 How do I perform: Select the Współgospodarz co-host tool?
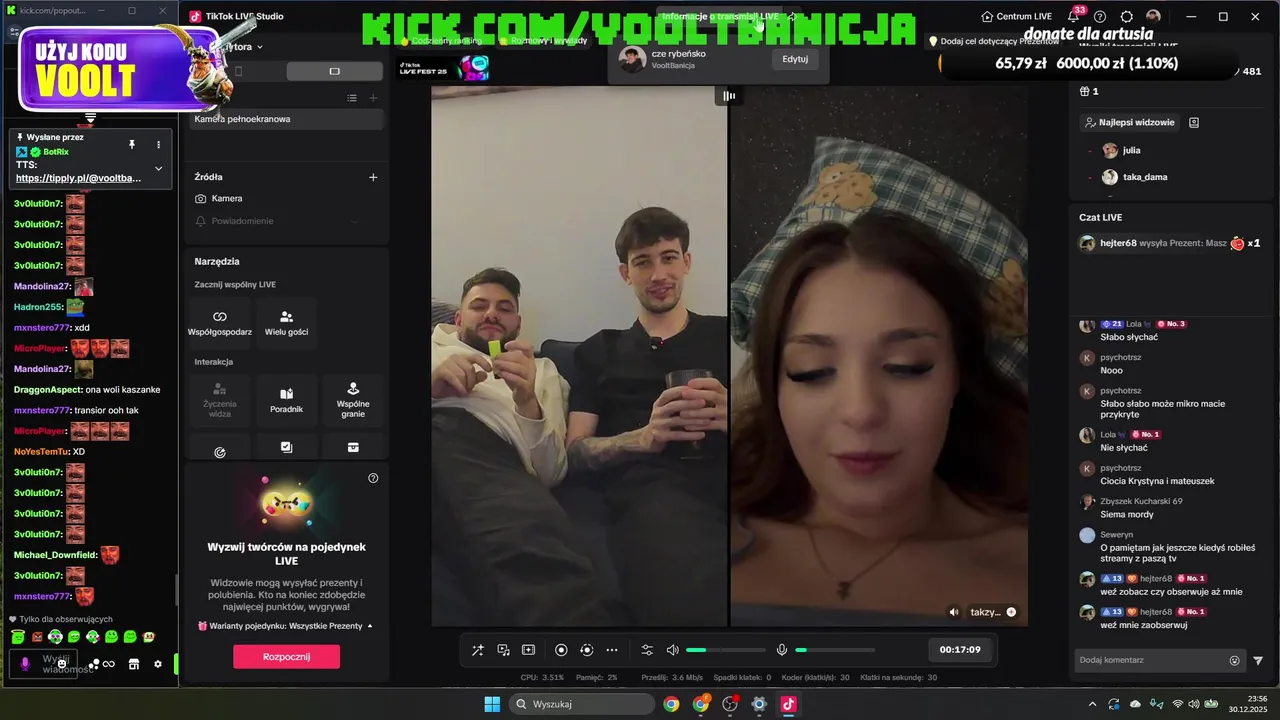tap(220, 322)
